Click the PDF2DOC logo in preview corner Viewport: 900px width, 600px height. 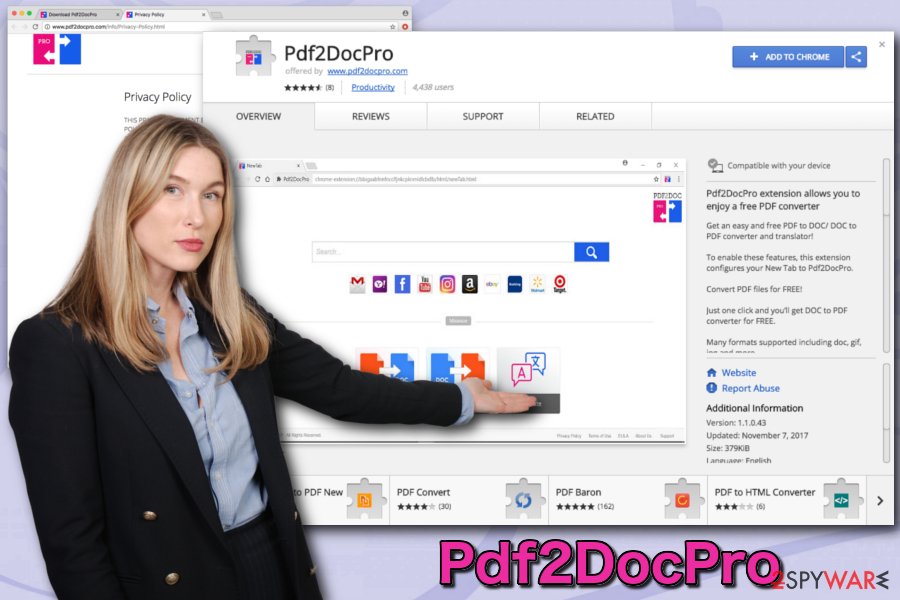pyautogui.click(x=667, y=207)
